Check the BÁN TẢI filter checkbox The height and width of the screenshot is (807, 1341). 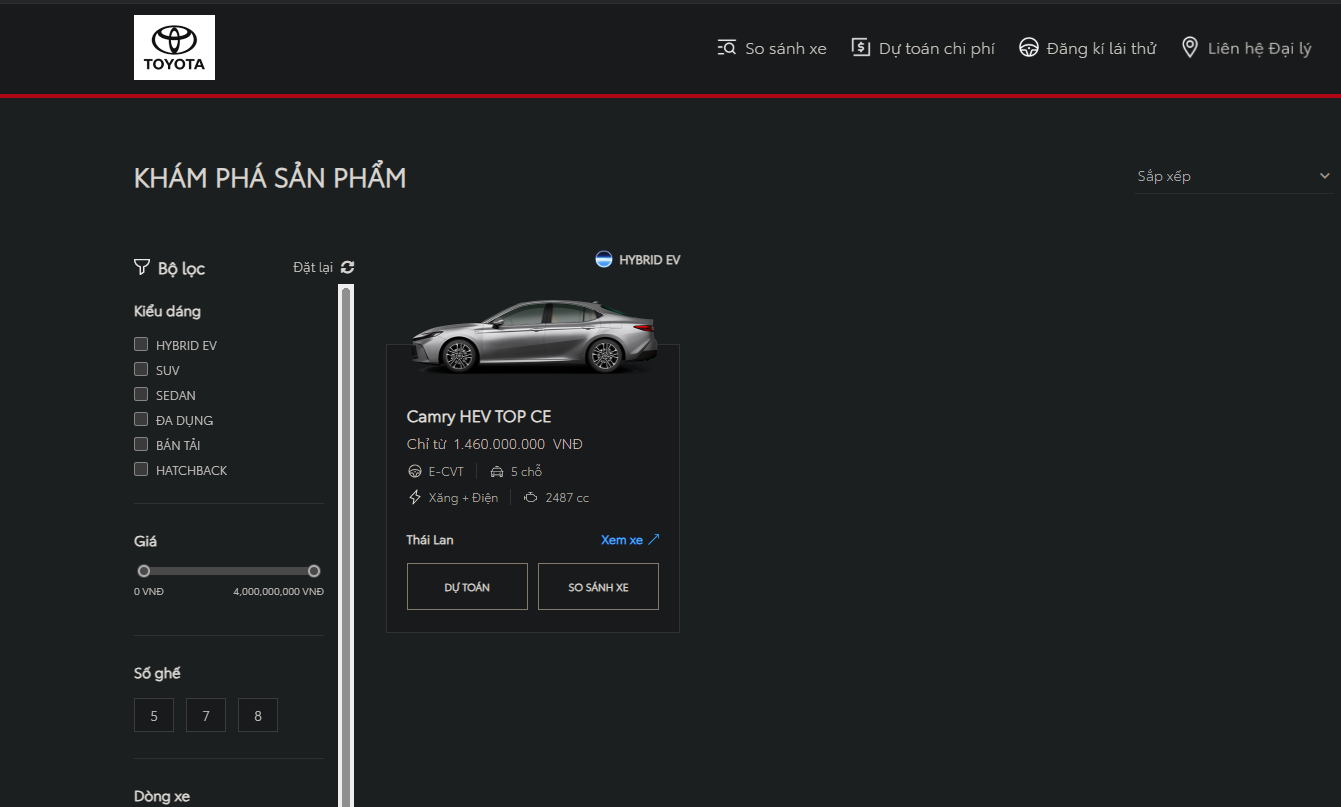[x=141, y=444]
